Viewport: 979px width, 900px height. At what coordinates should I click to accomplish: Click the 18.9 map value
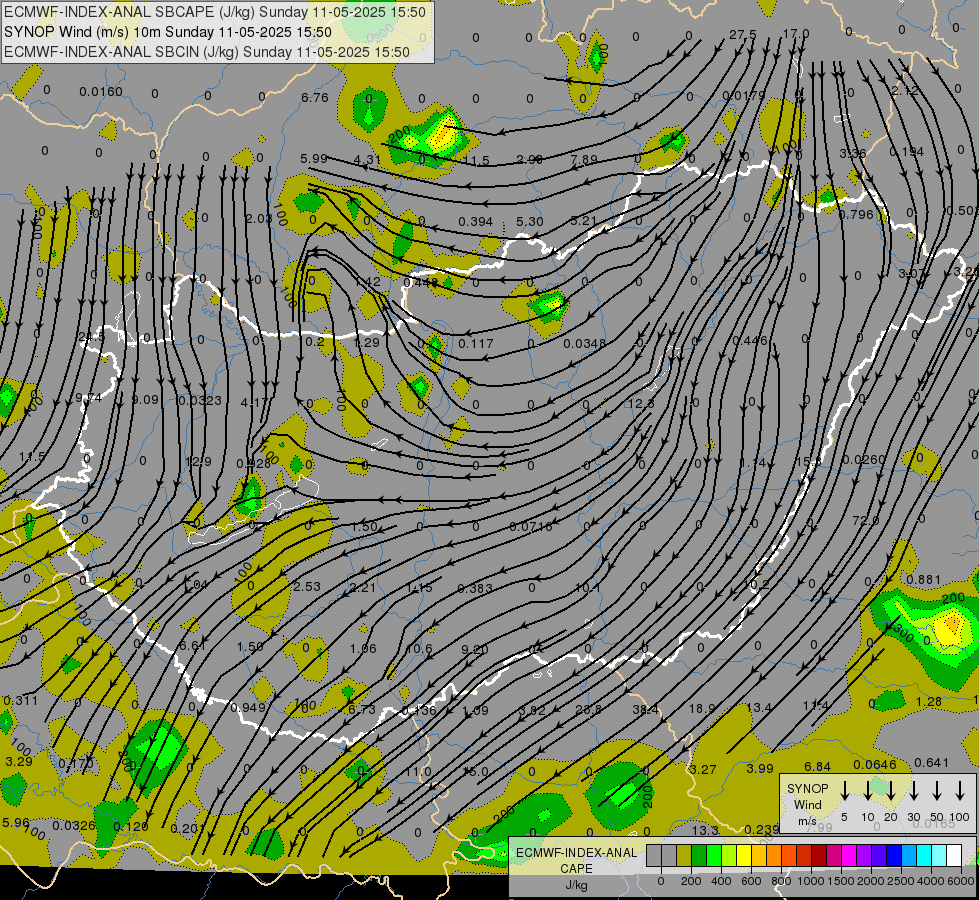point(702,708)
